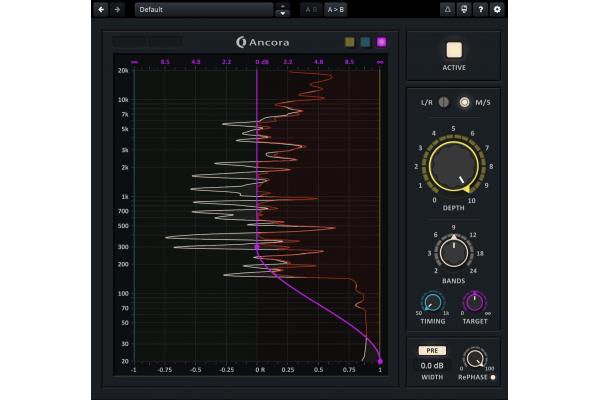Switch to M/S mode
Screen dimensions: 600x400
465,102
